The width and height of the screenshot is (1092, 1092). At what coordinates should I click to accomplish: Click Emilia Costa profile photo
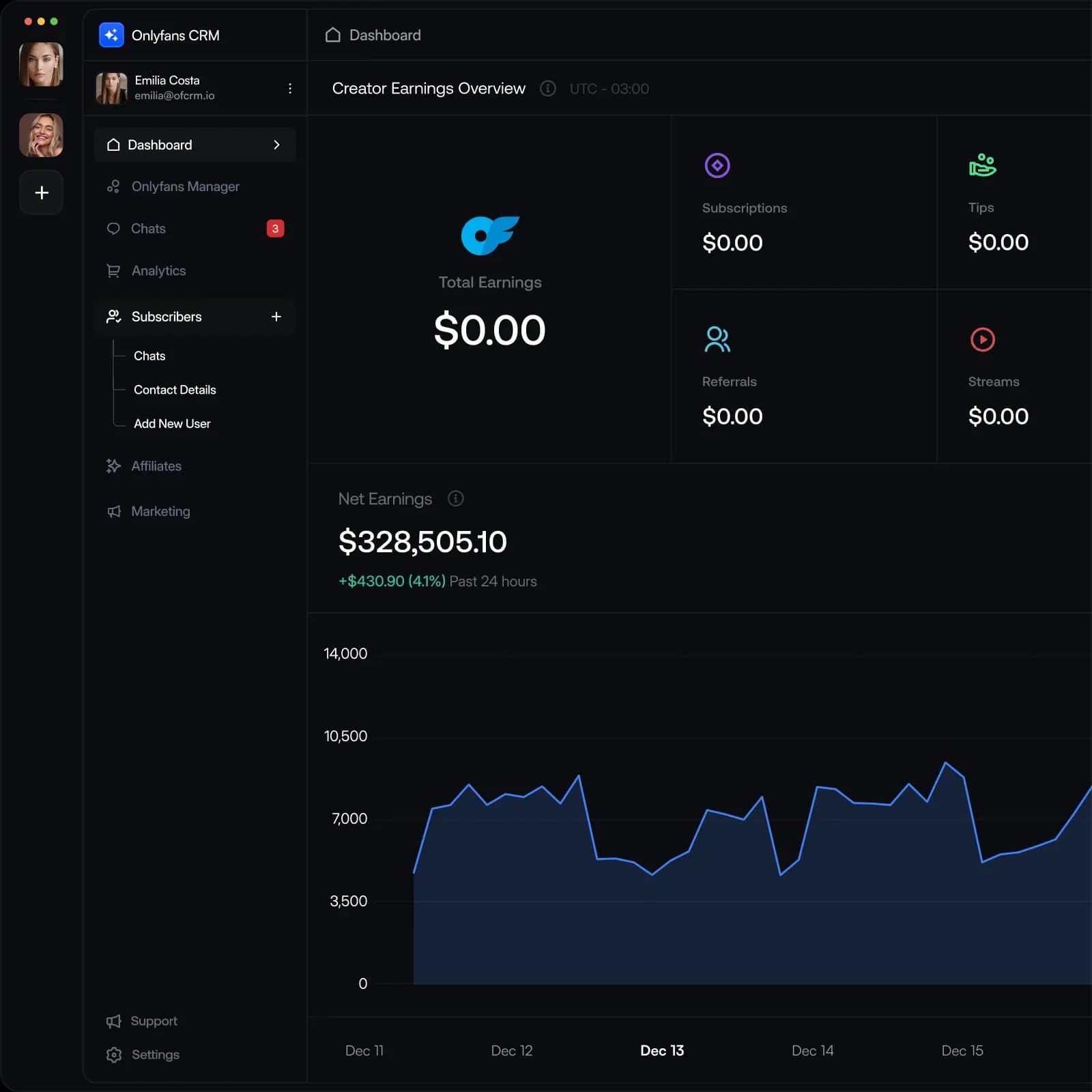tap(111, 88)
